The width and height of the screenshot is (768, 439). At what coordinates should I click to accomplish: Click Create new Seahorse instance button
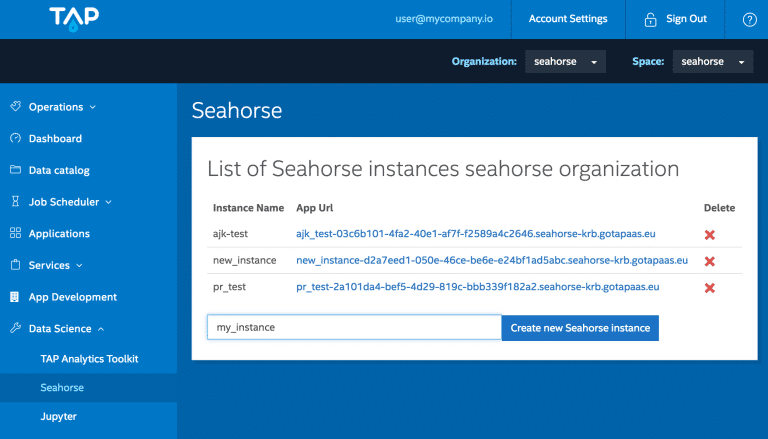(x=580, y=328)
